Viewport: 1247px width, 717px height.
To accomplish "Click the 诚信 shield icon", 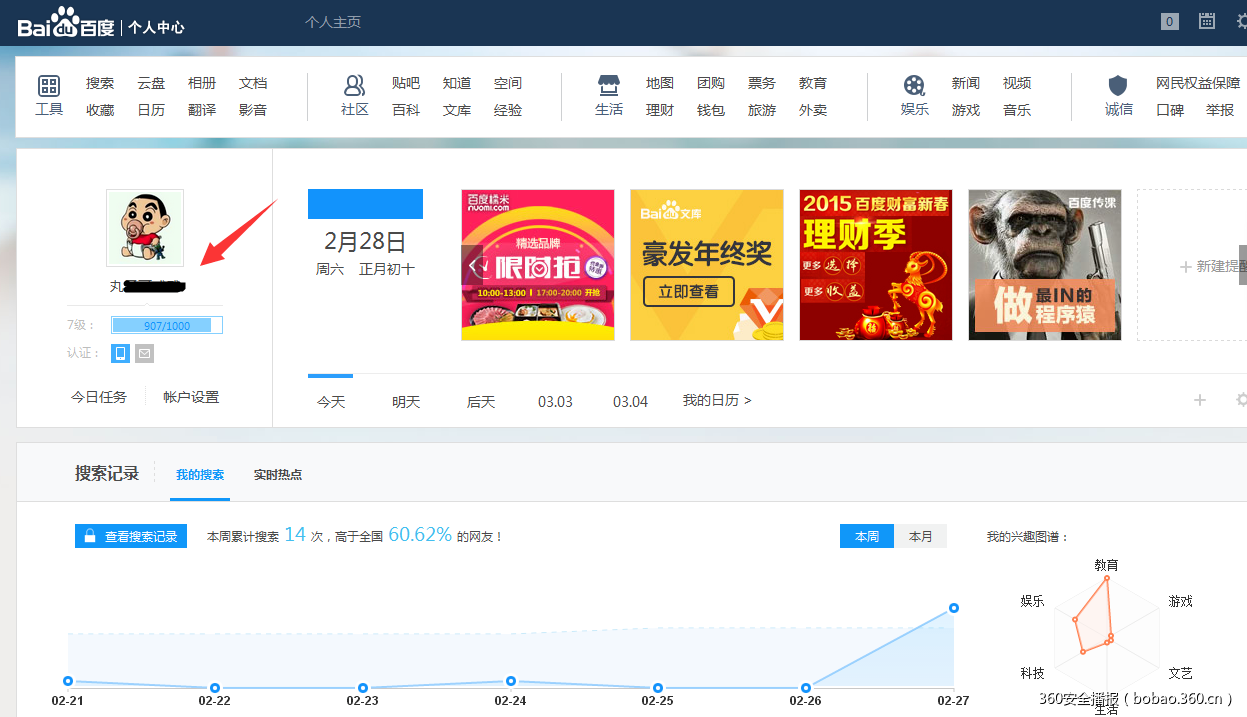I will point(1118,87).
